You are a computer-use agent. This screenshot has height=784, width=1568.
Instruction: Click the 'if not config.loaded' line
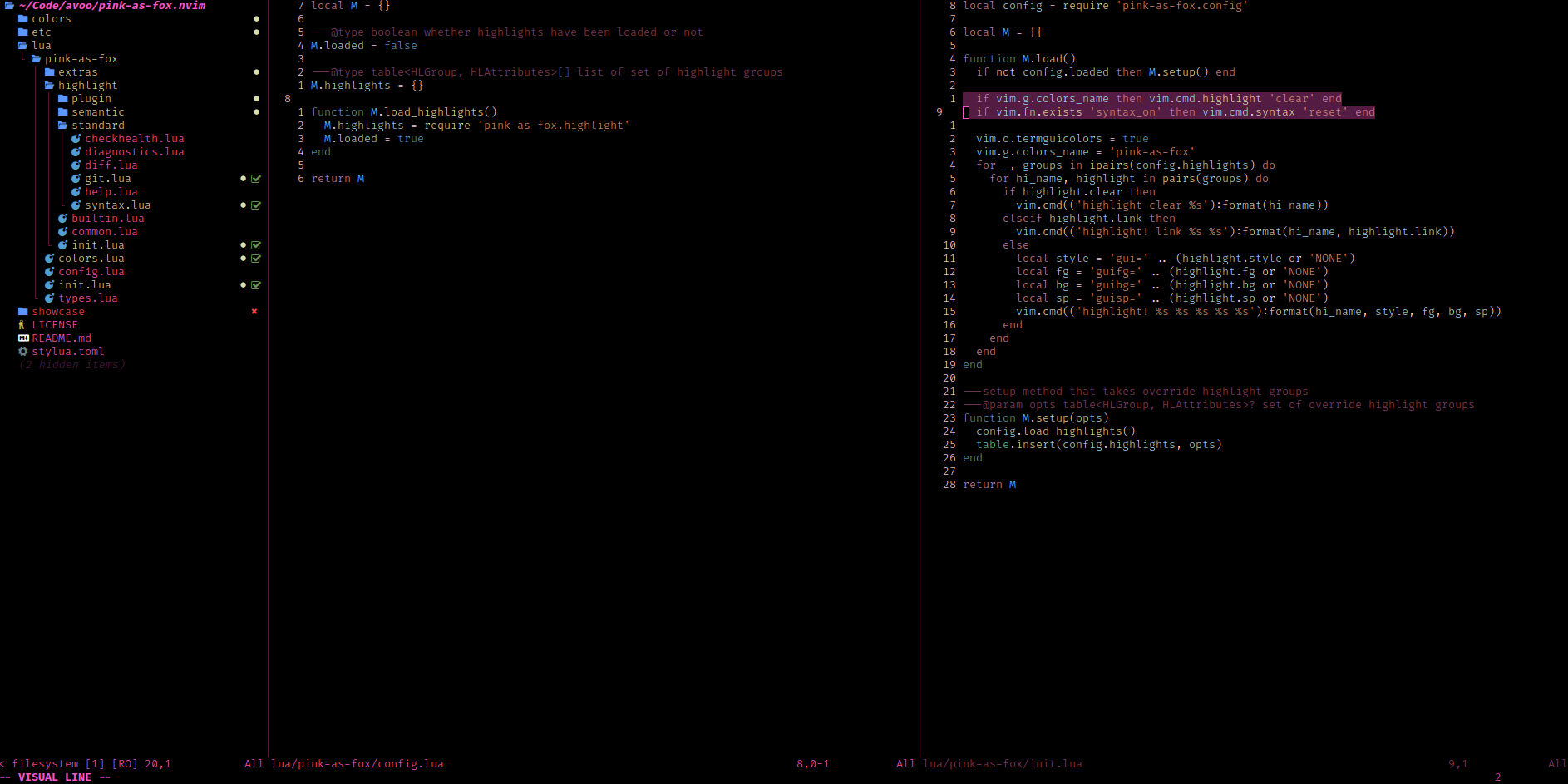click(1106, 72)
